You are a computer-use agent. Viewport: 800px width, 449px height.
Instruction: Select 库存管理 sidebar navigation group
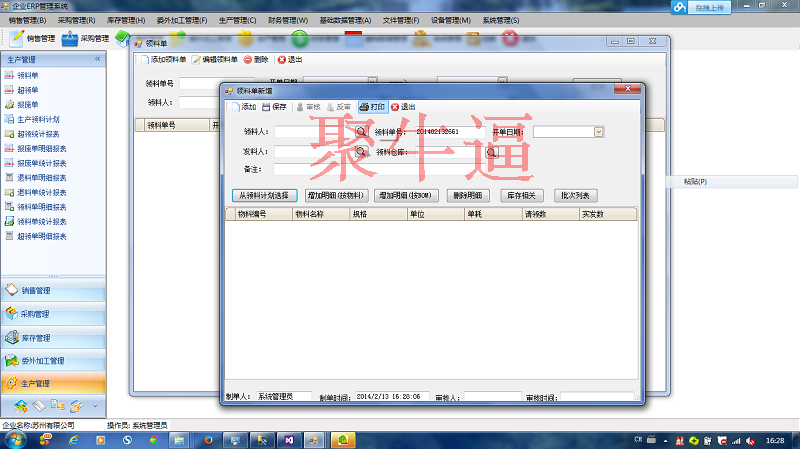pos(53,338)
